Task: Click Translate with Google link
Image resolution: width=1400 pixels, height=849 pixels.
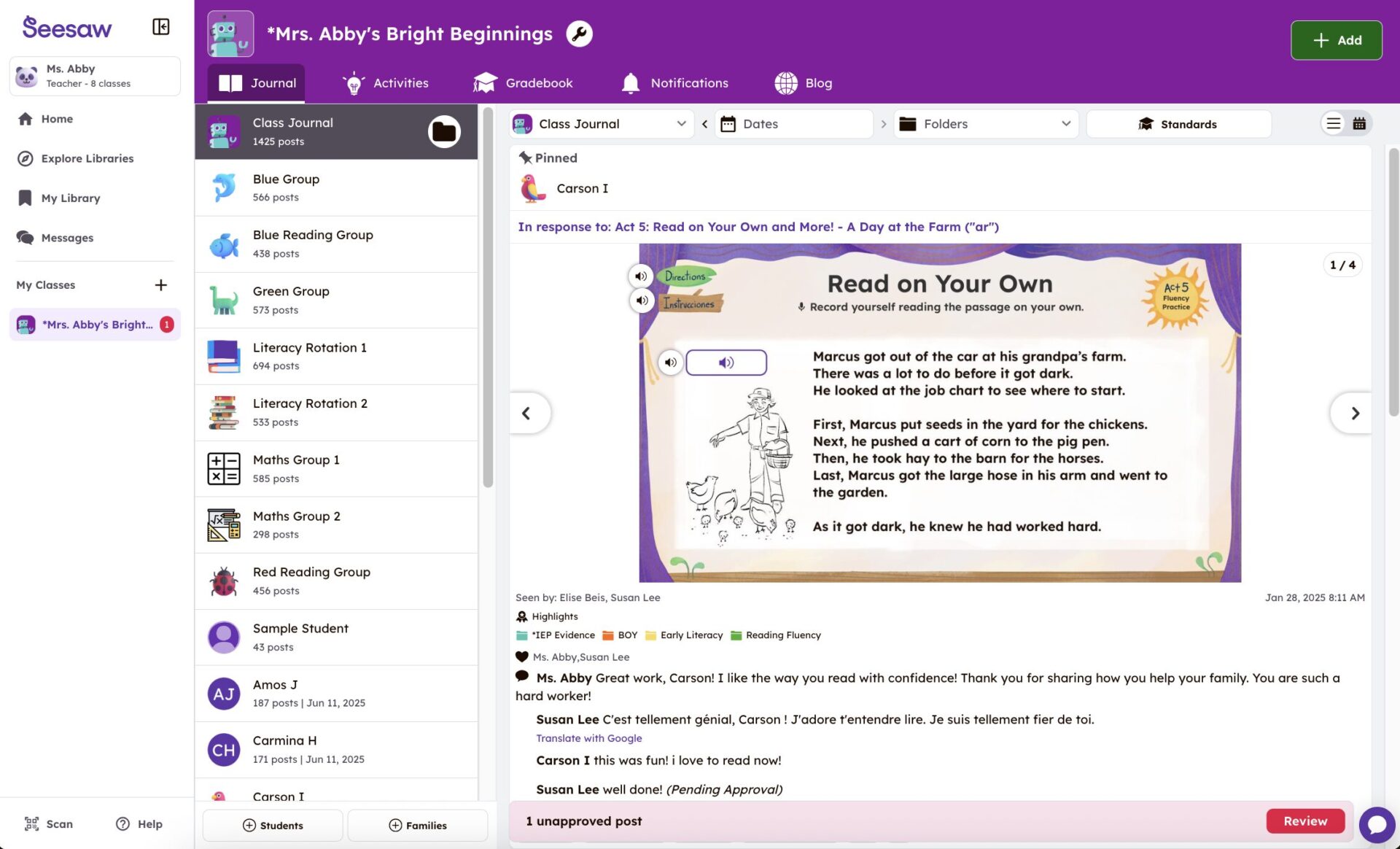Action: 588,738
